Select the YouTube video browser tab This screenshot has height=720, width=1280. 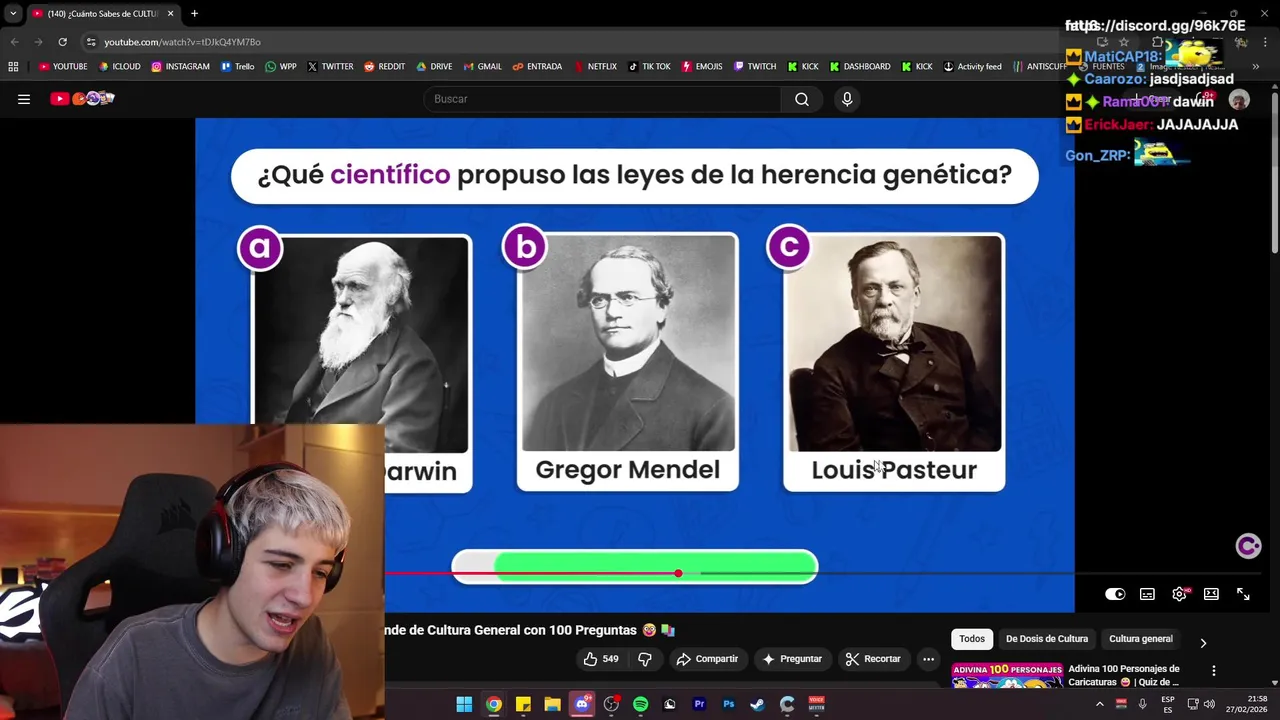(102, 14)
